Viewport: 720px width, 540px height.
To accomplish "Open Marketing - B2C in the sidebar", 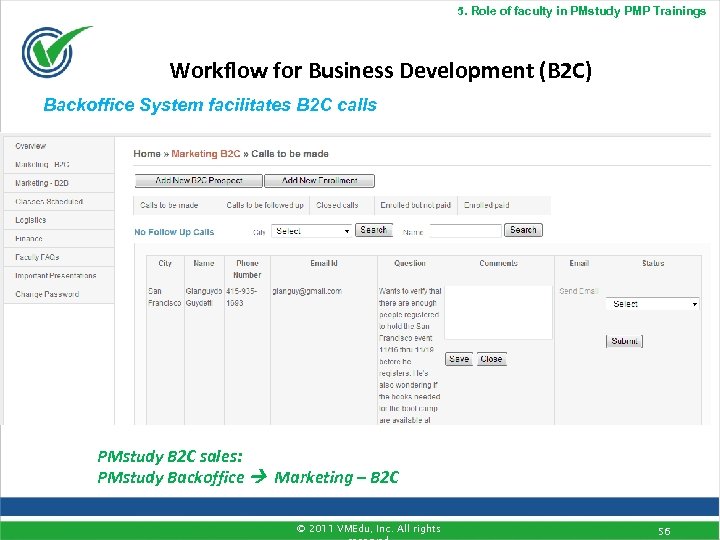I will [42, 164].
